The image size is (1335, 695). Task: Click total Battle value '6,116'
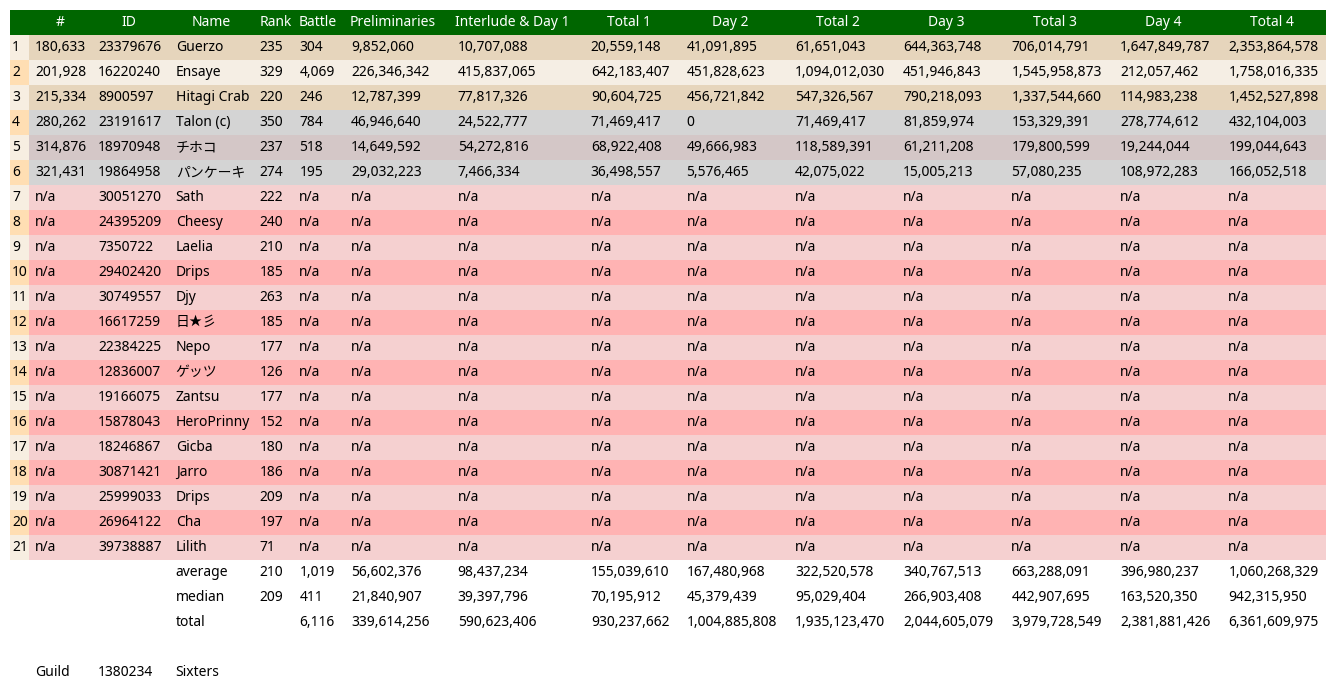click(x=317, y=621)
